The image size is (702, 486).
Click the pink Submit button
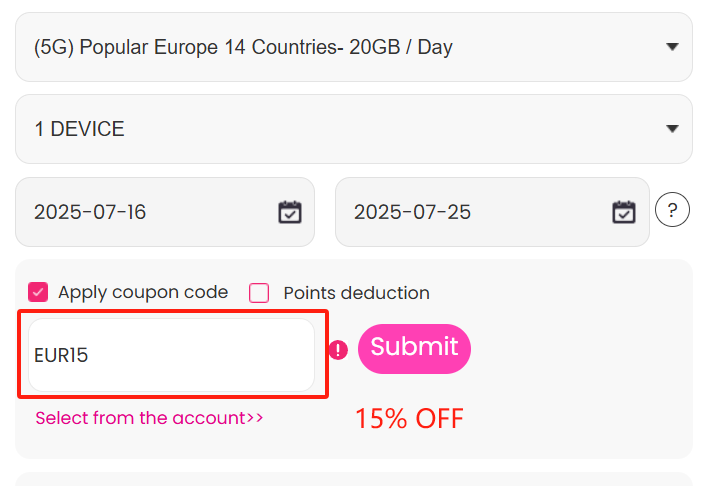pyautogui.click(x=414, y=349)
